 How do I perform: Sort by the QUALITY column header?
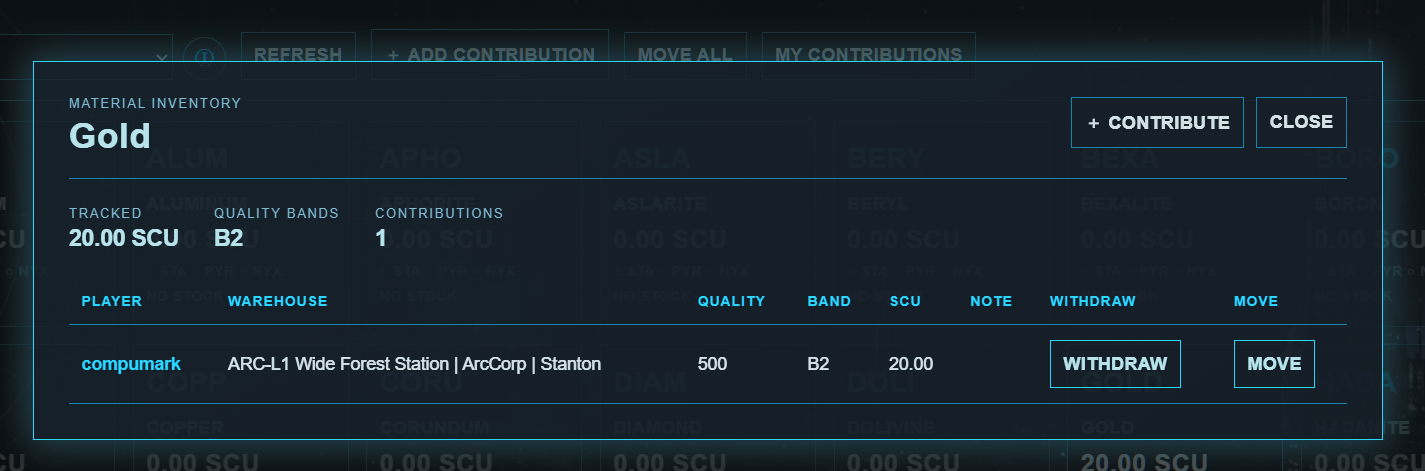731,301
